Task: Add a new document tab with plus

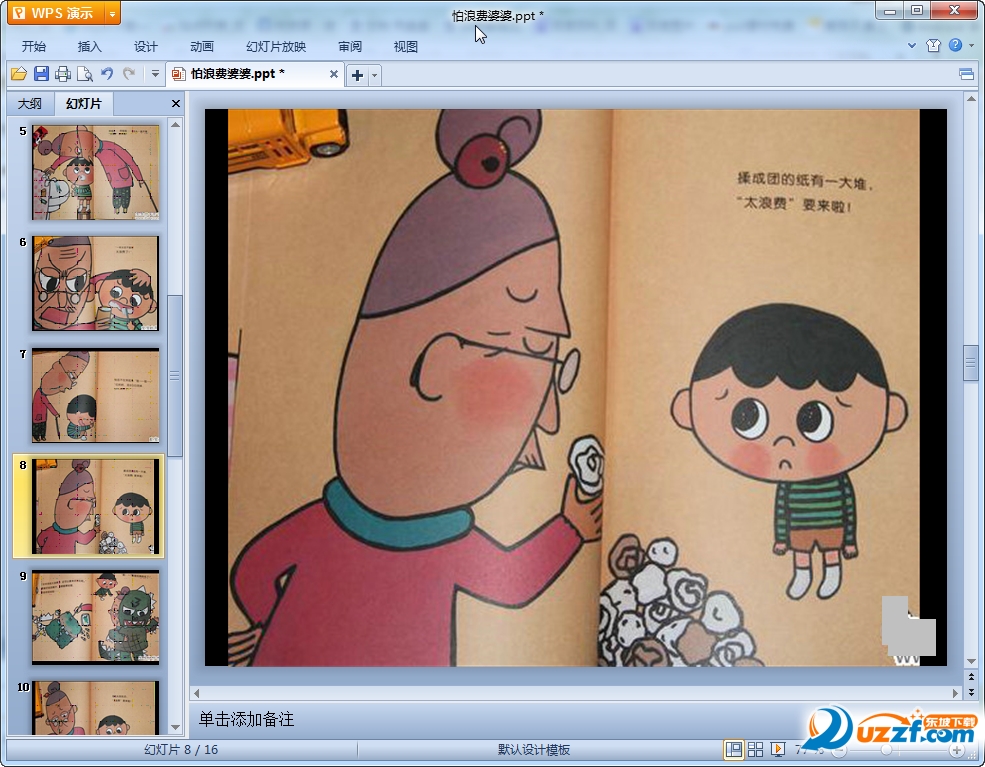Action: pyautogui.click(x=357, y=75)
